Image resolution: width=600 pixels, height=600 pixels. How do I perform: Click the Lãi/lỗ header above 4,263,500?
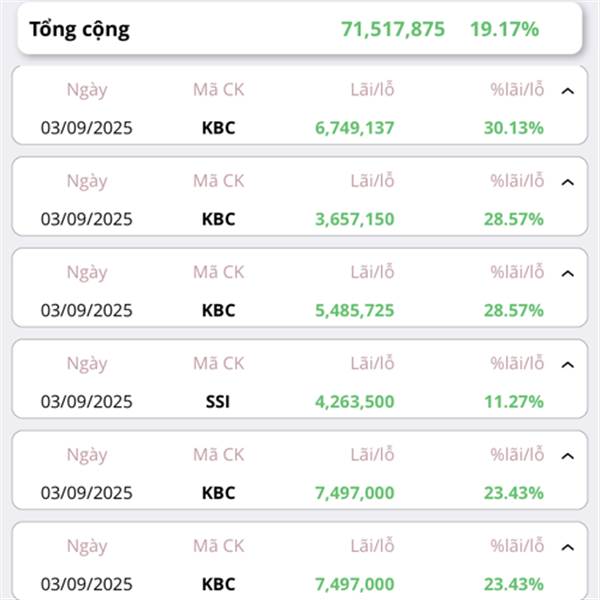tap(372, 364)
